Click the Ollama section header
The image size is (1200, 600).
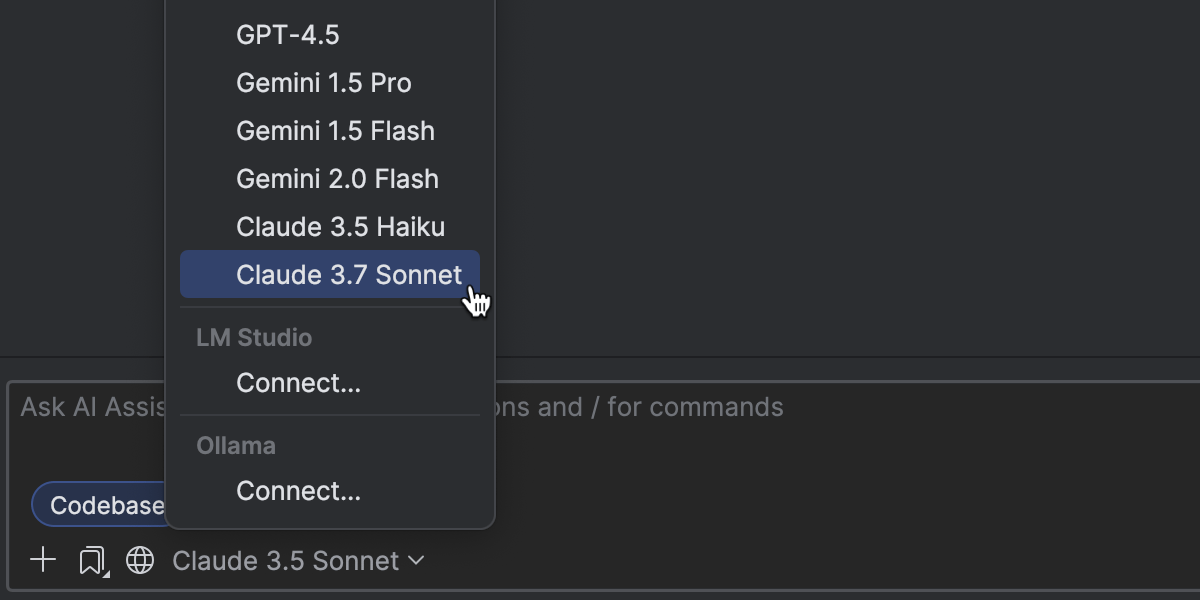click(x=236, y=446)
